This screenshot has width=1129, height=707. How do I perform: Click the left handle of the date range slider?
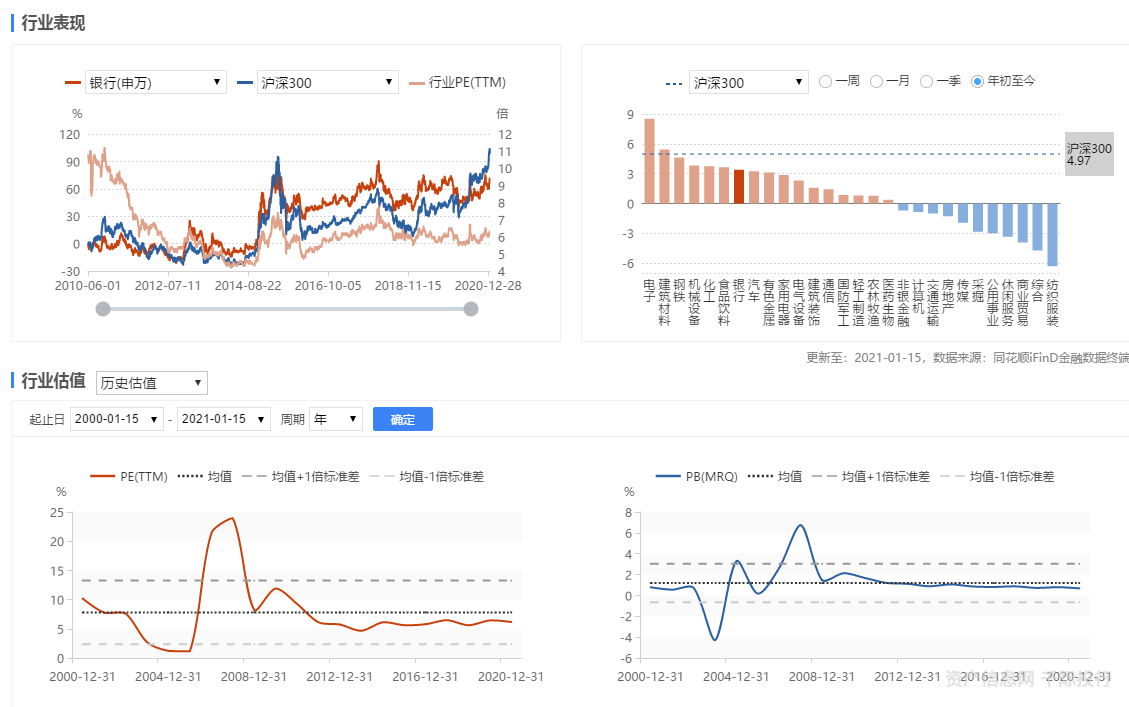point(103,309)
